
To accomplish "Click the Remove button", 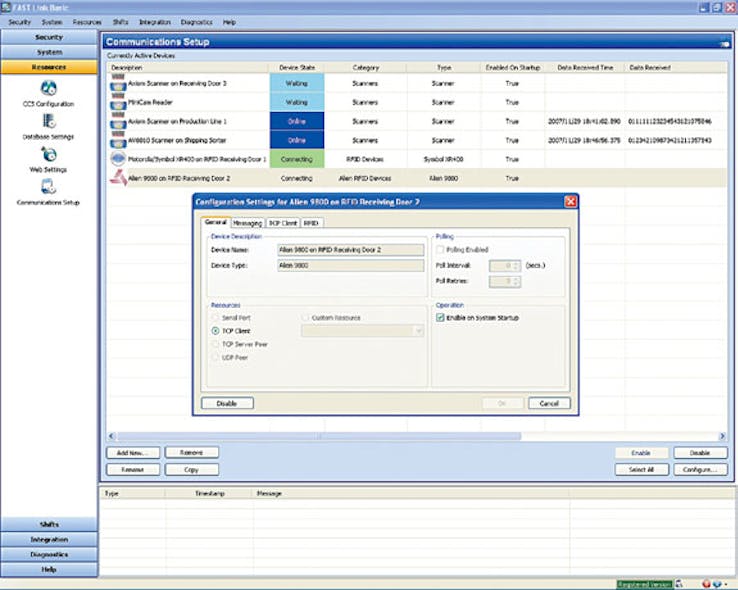I will click(x=192, y=453).
